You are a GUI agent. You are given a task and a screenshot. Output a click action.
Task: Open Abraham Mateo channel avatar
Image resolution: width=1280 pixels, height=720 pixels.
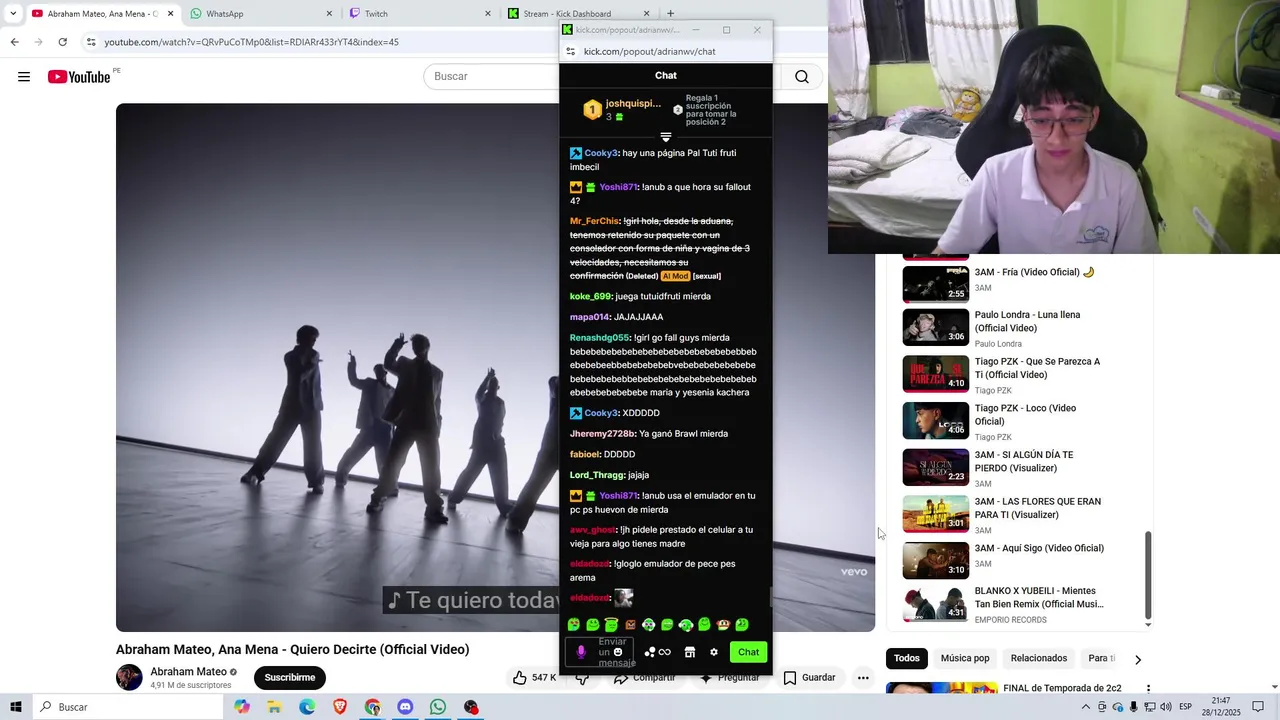point(129,678)
